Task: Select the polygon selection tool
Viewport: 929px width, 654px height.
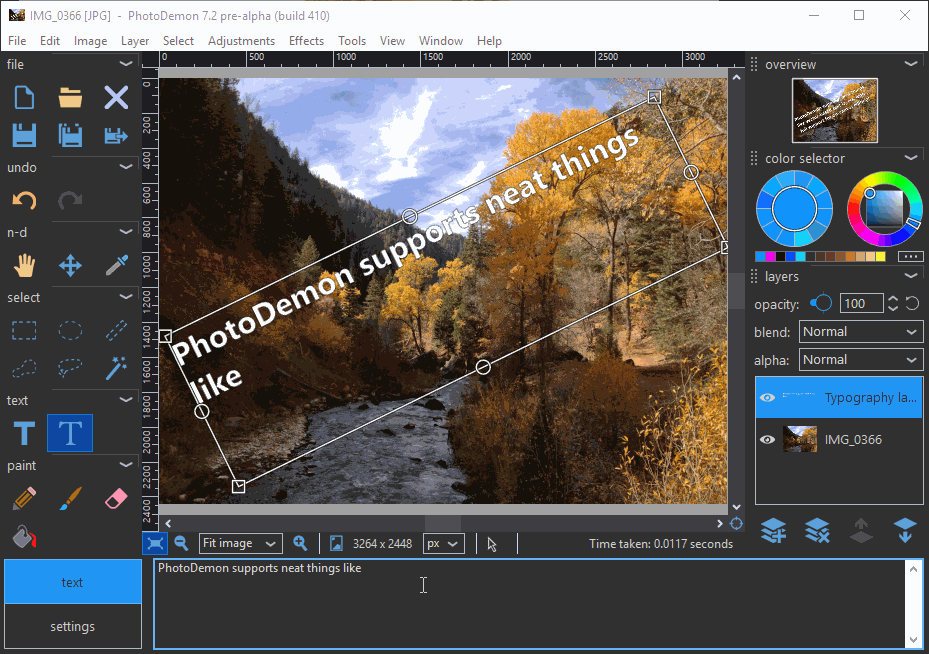Action: [24, 368]
